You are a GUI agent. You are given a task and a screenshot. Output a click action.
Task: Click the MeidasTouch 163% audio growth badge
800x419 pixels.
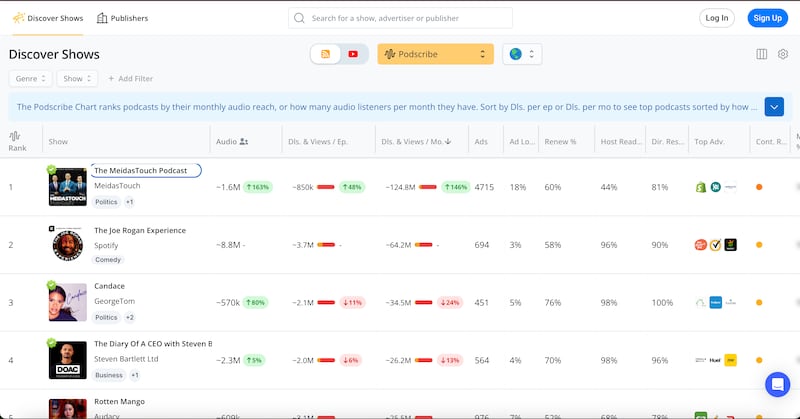[258, 187]
